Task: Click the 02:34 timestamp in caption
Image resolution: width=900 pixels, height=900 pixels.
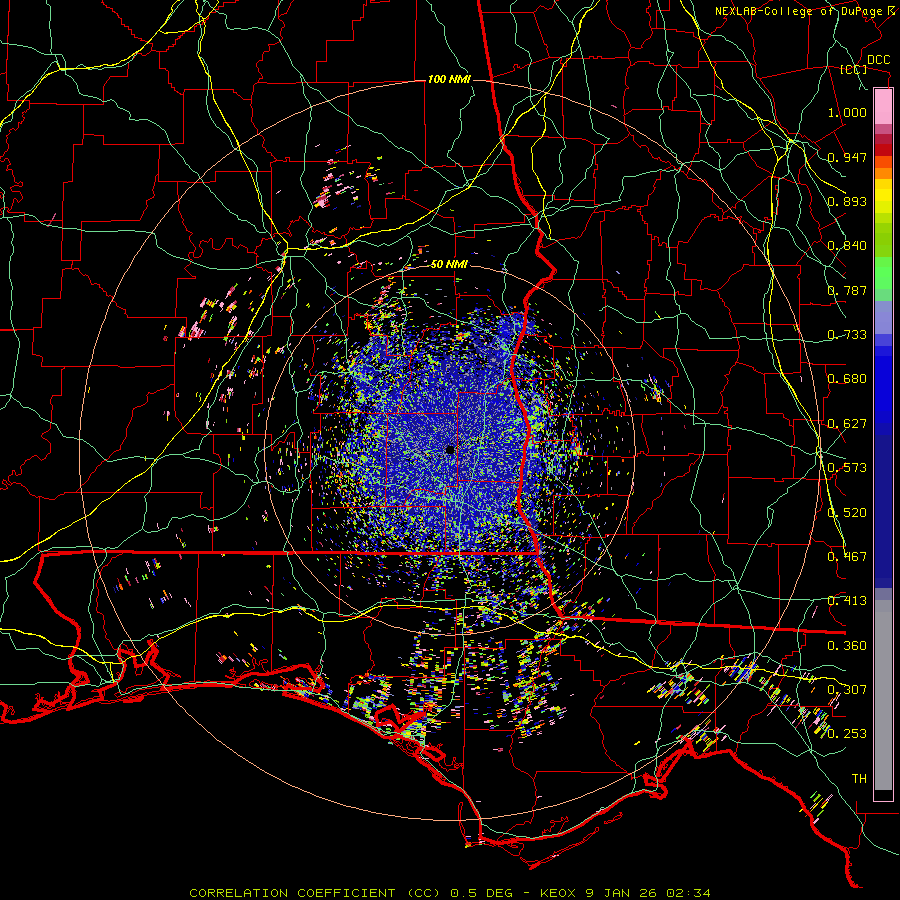Action: 688,893
